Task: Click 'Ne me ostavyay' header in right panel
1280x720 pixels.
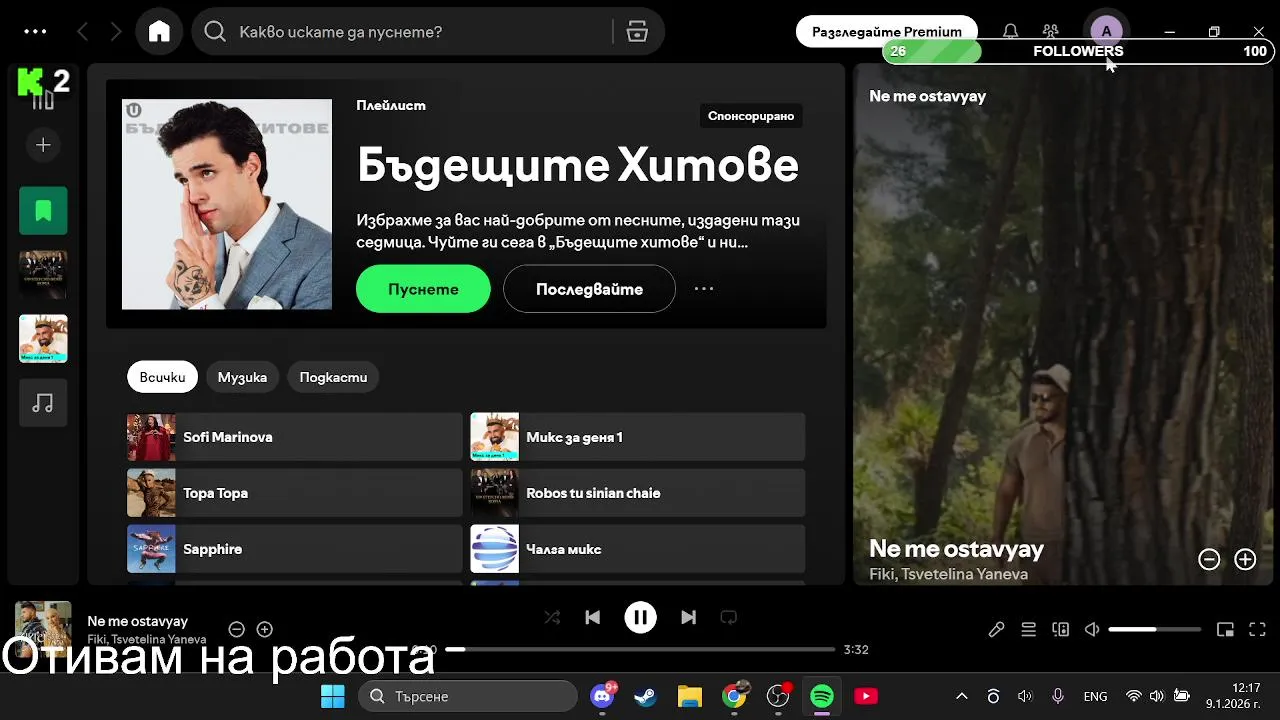Action: 927,96
